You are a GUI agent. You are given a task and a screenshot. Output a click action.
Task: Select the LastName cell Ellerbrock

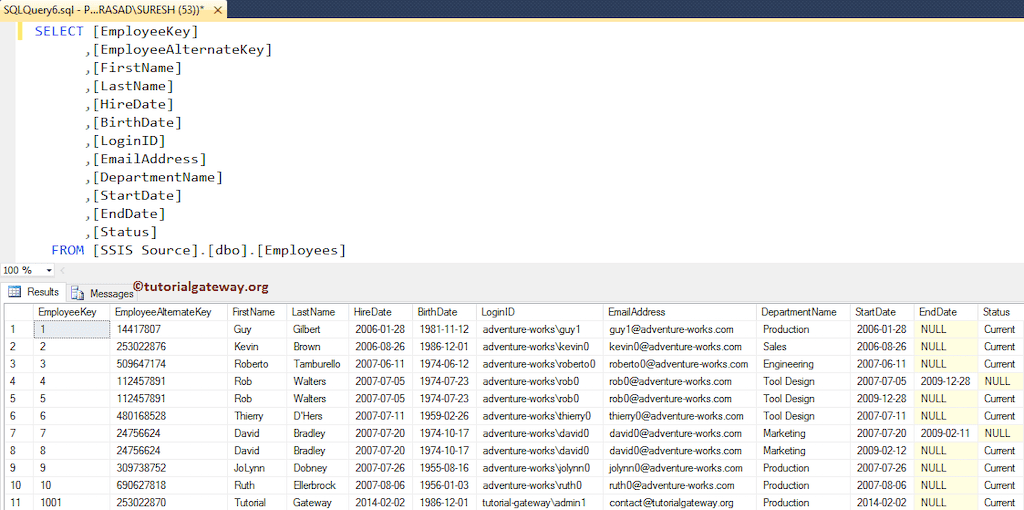(x=317, y=485)
